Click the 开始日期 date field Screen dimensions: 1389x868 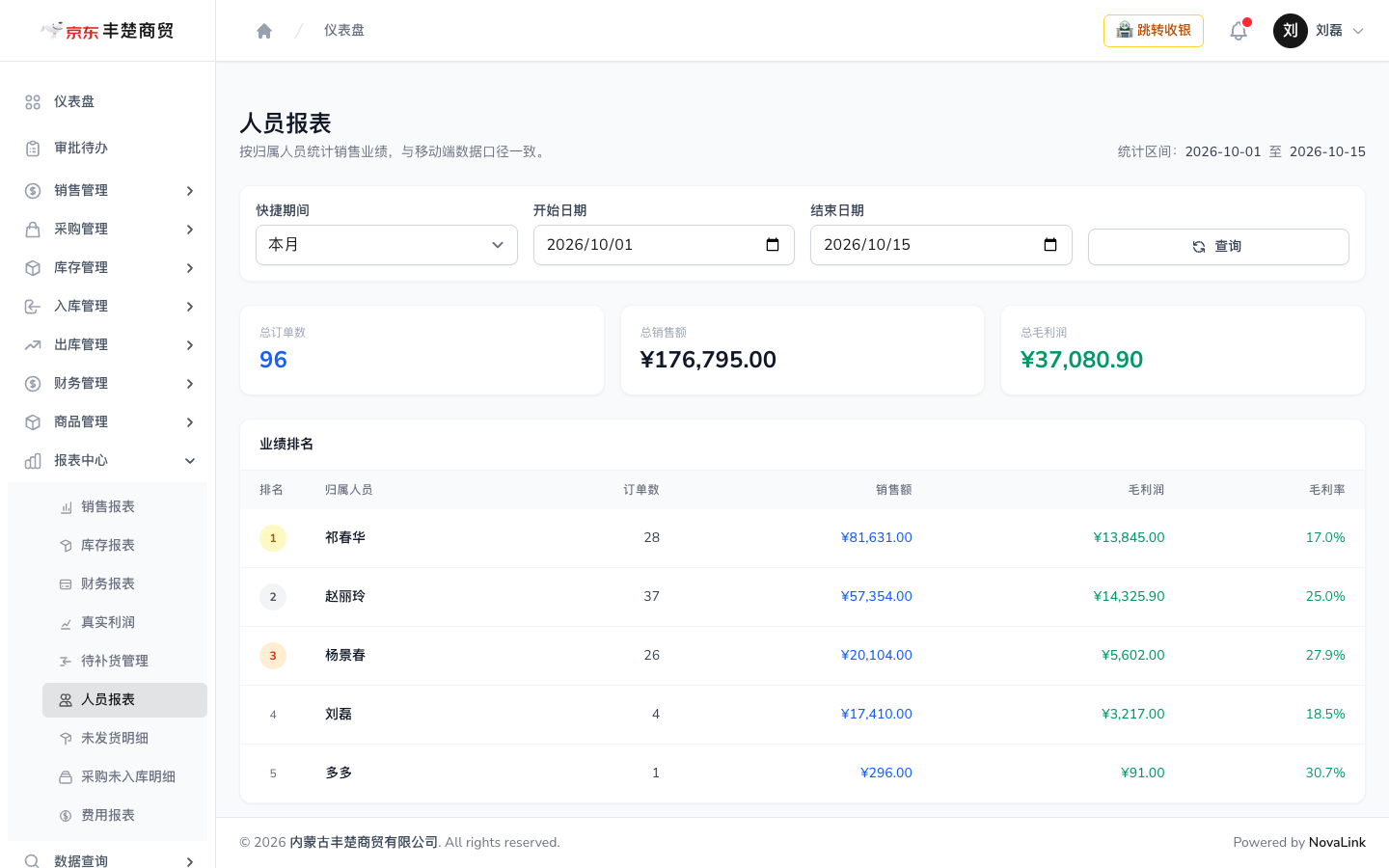pyautogui.click(x=664, y=245)
